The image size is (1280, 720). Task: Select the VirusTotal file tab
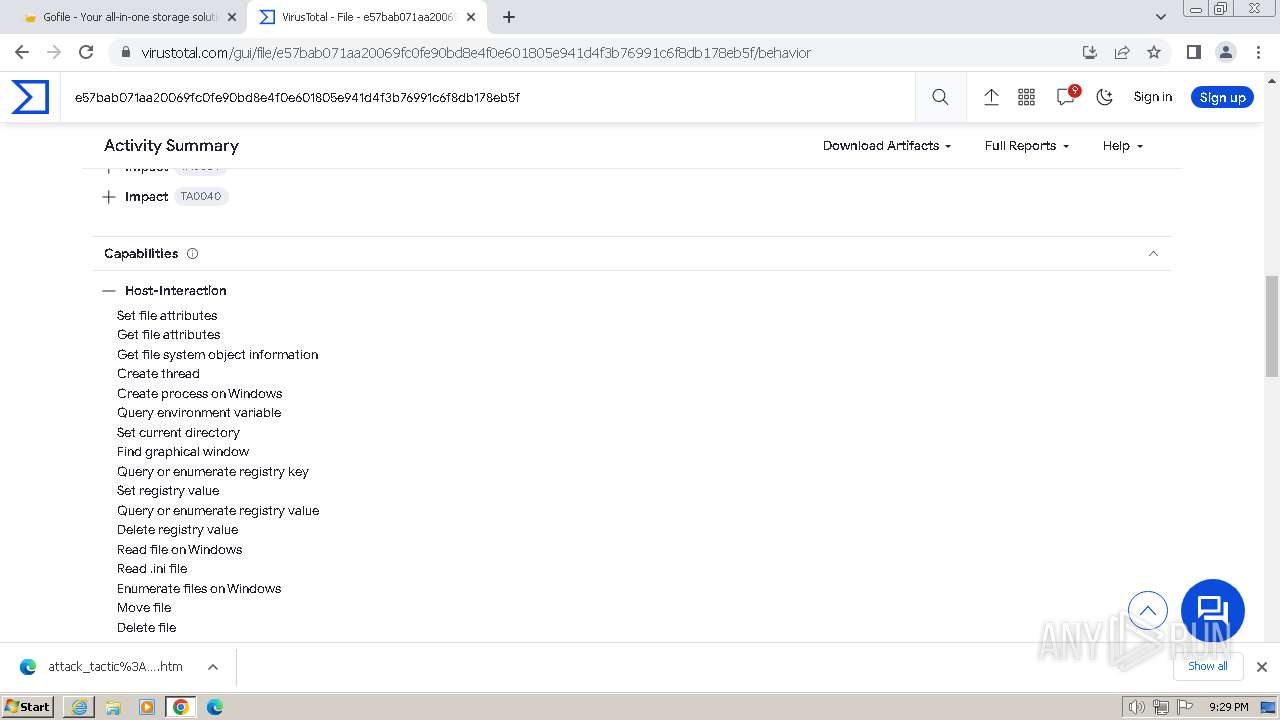(x=367, y=17)
